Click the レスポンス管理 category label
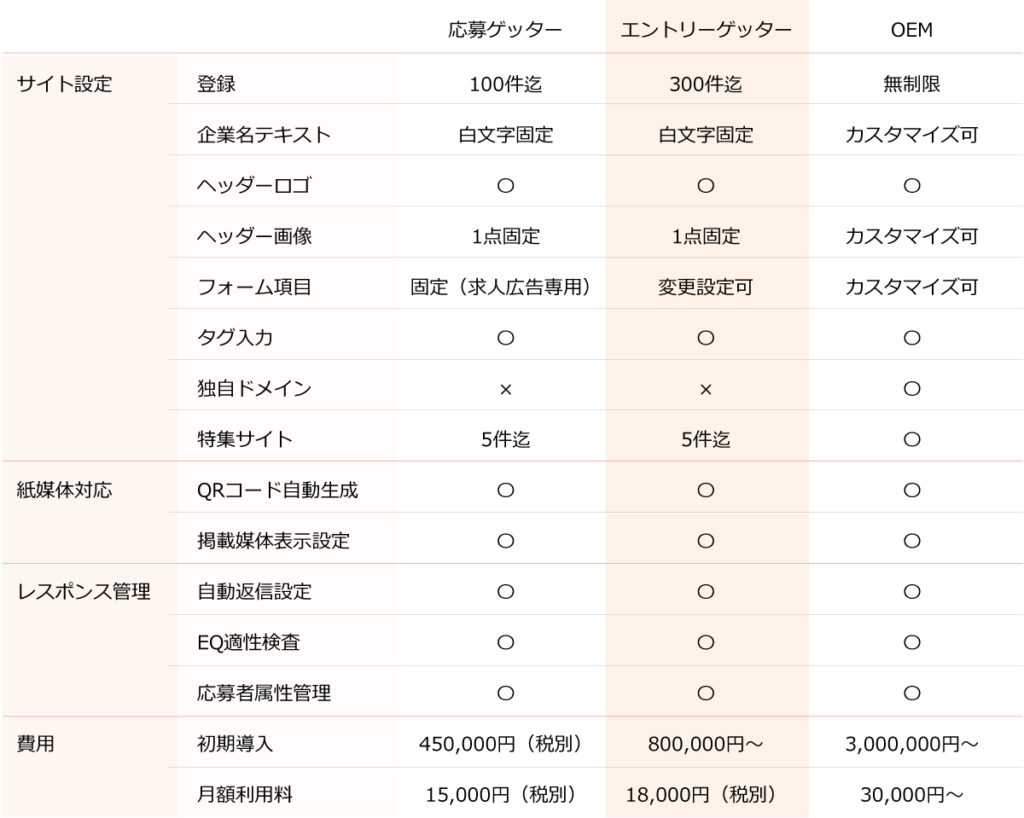Viewport: 1024px width, 818px height. click(x=84, y=592)
